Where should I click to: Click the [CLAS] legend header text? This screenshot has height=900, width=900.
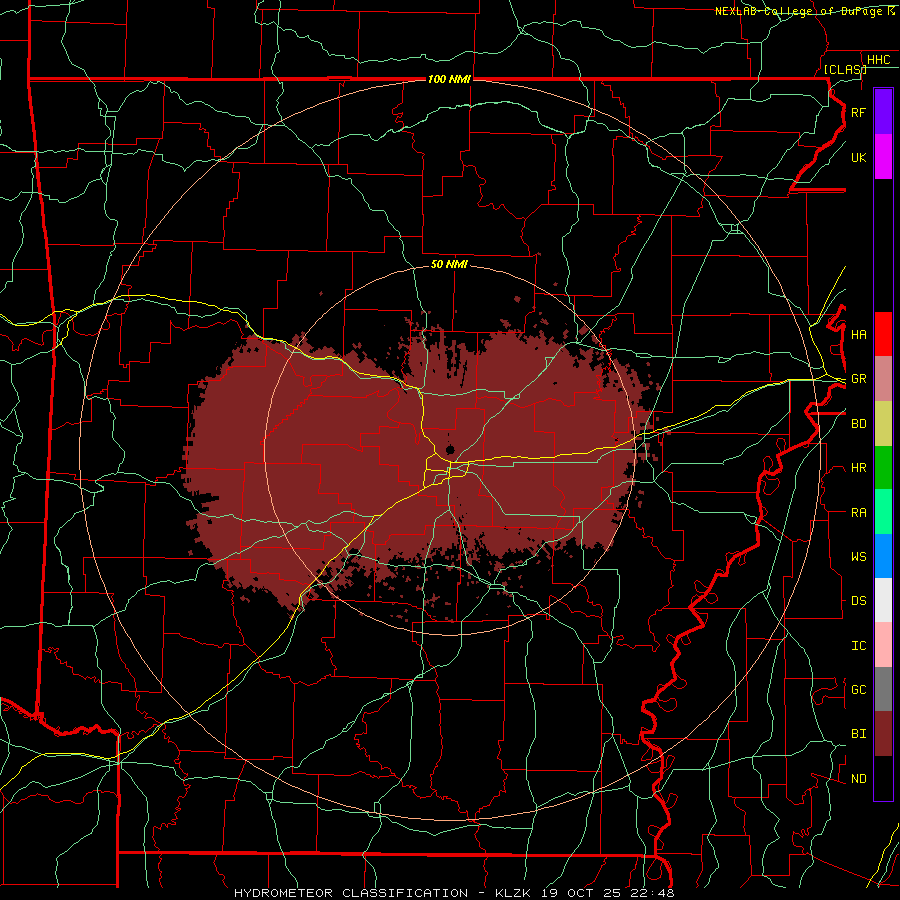[x=845, y=70]
